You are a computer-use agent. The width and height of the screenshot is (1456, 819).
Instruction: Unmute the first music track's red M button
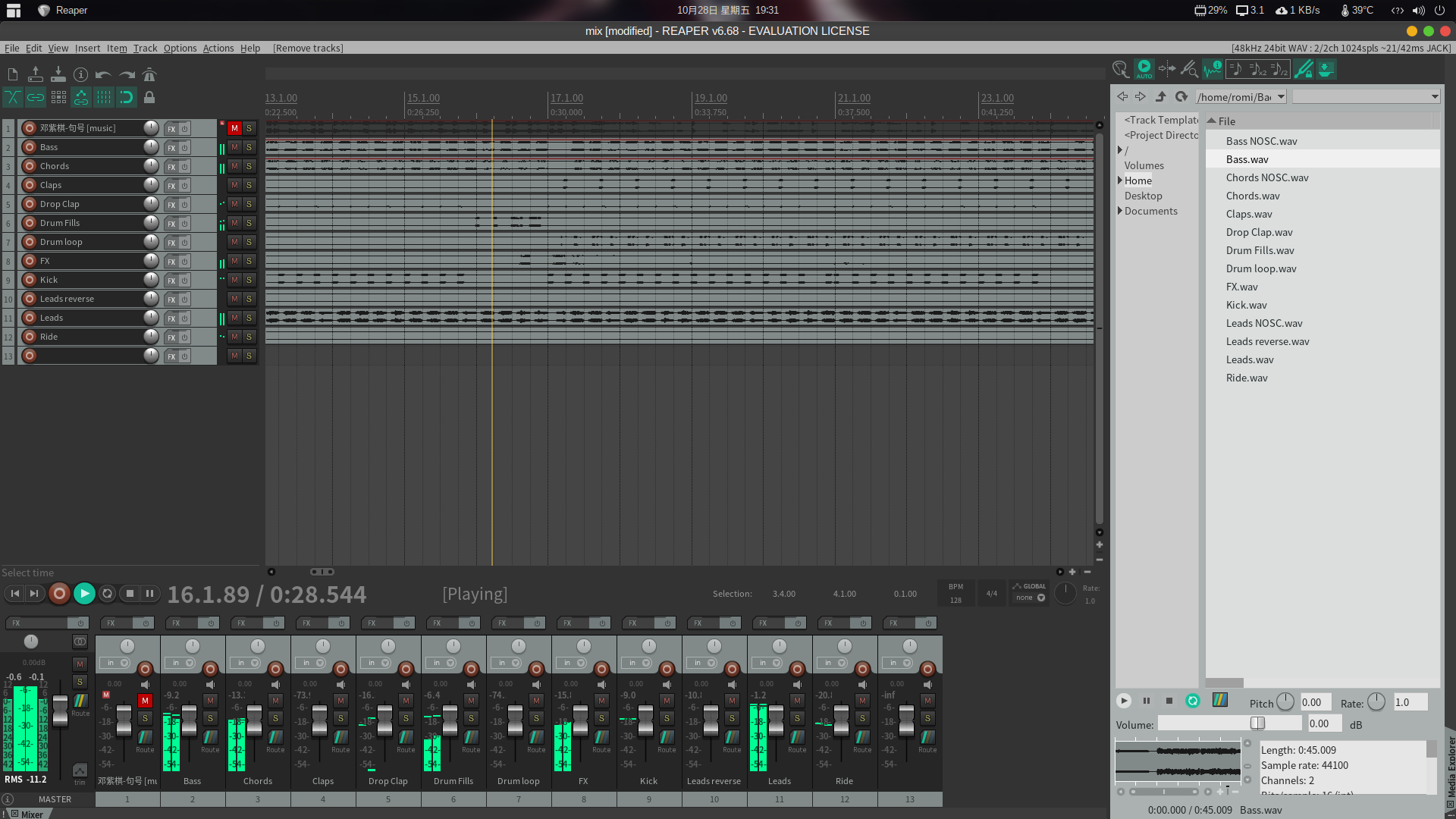tap(234, 128)
